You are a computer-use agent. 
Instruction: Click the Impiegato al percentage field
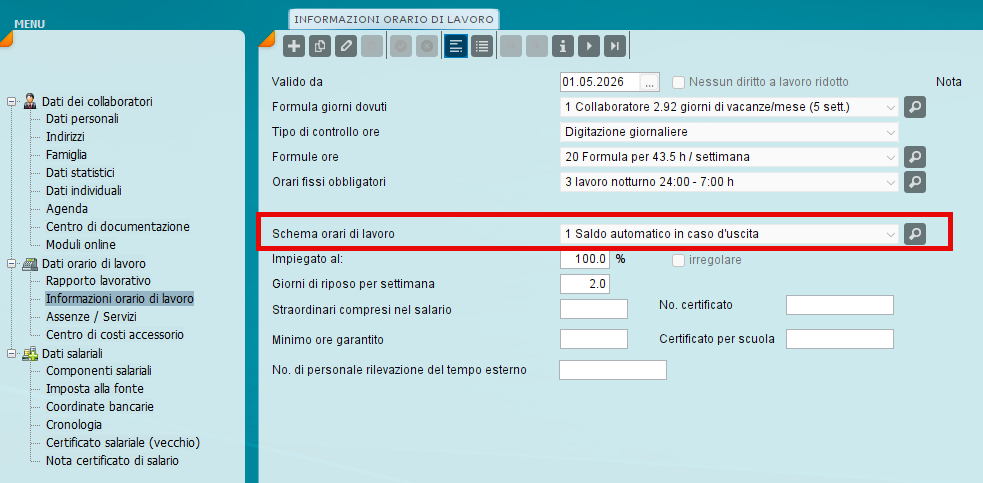pyautogui.click(x=585, y=259)
